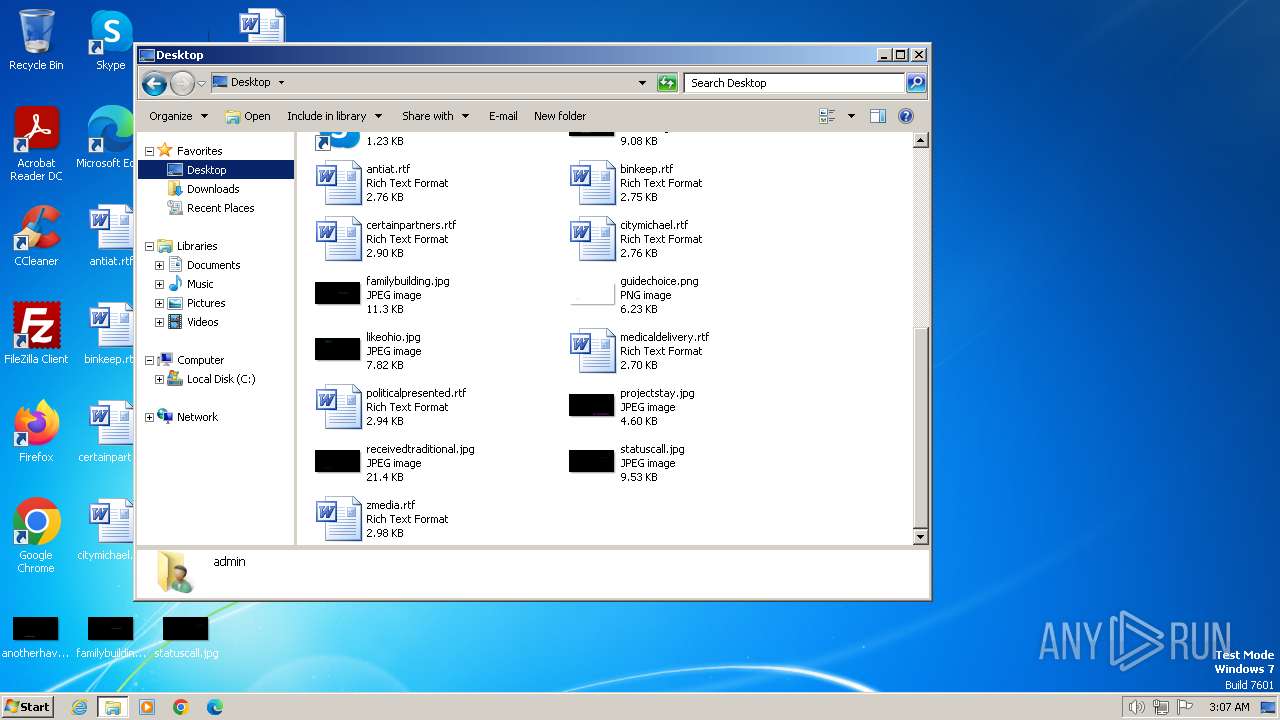Select Network in navigation pane

coord(197,417)
